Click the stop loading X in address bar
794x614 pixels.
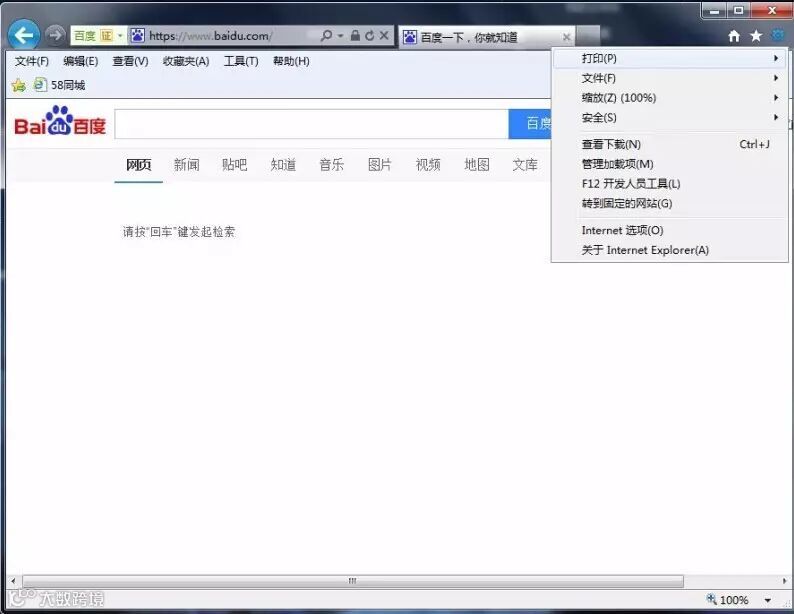pyautogui.click(x=384, y=35)
